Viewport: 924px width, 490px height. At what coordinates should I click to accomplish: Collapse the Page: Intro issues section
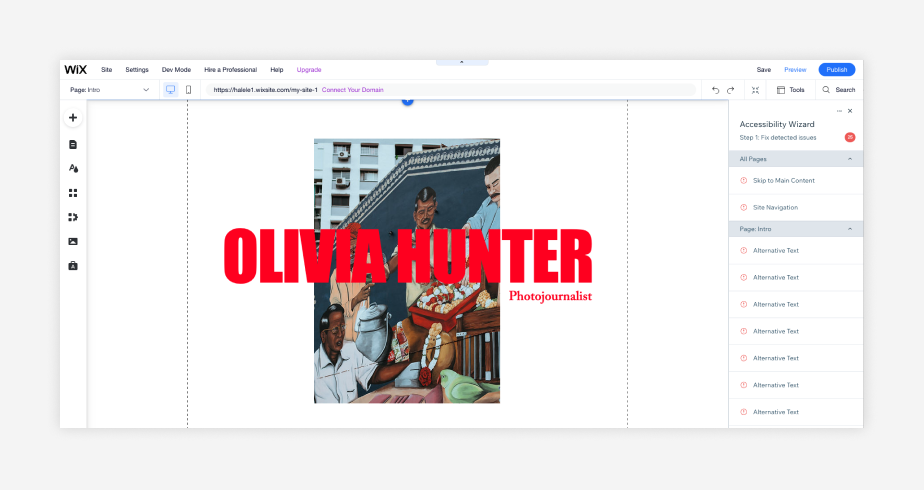(850, 229)
